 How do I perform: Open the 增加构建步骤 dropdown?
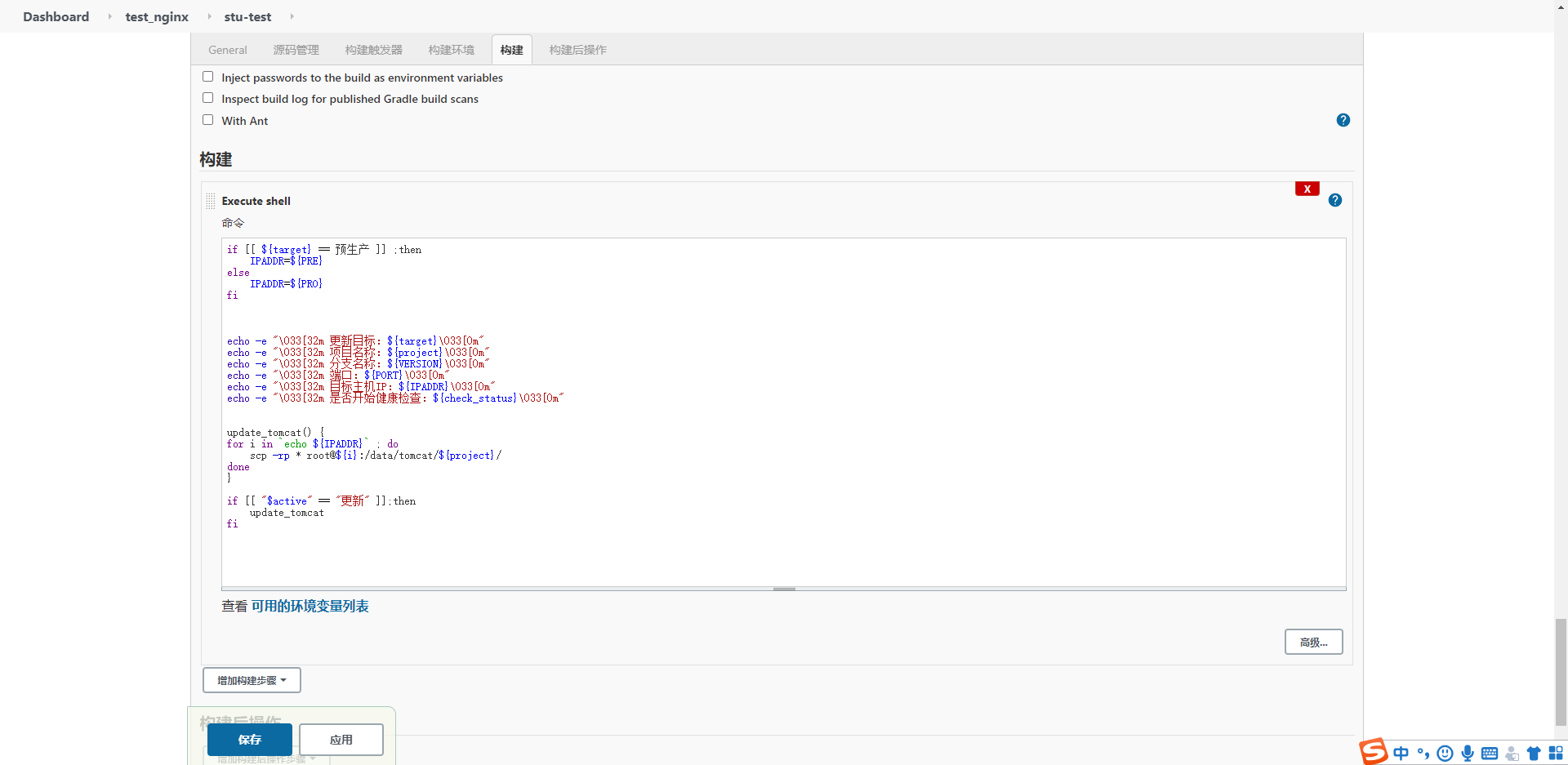pyautogui.click(x=251, y=679)
